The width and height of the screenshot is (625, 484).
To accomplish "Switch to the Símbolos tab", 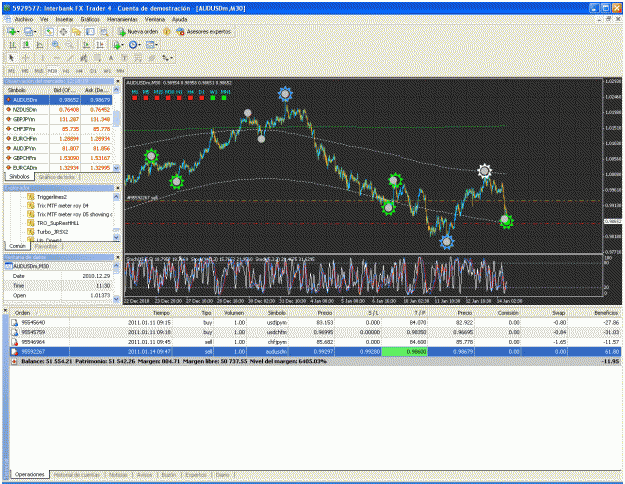I will pyautogui.click(x=19, y=177).
